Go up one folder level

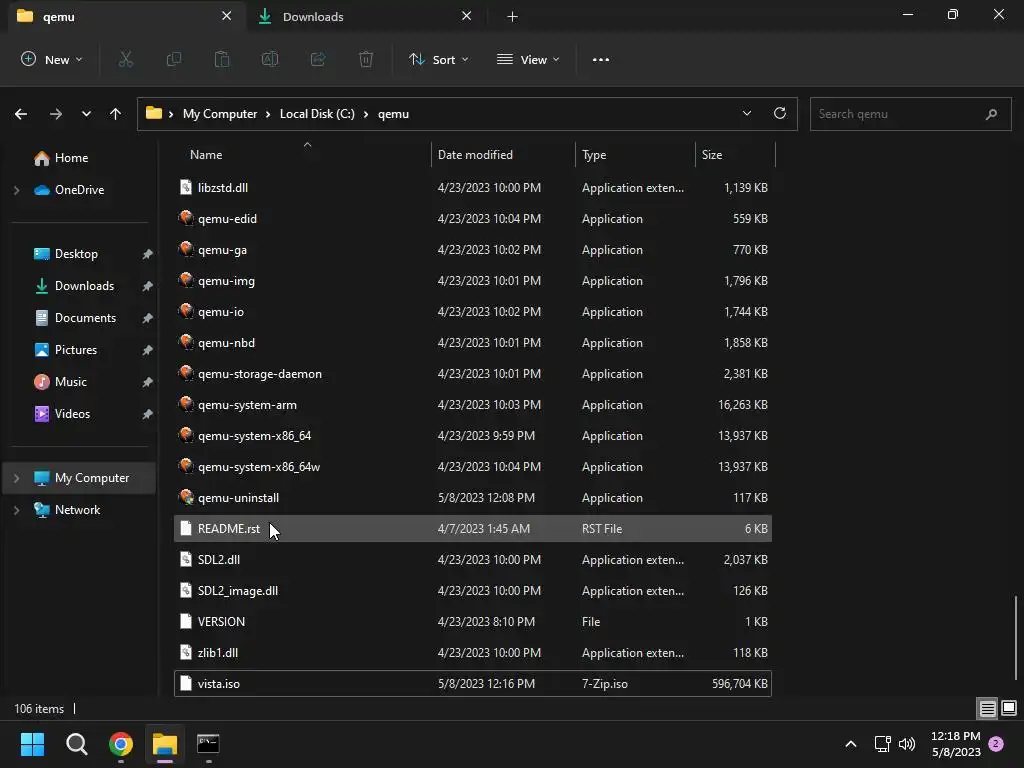[116, 114]
